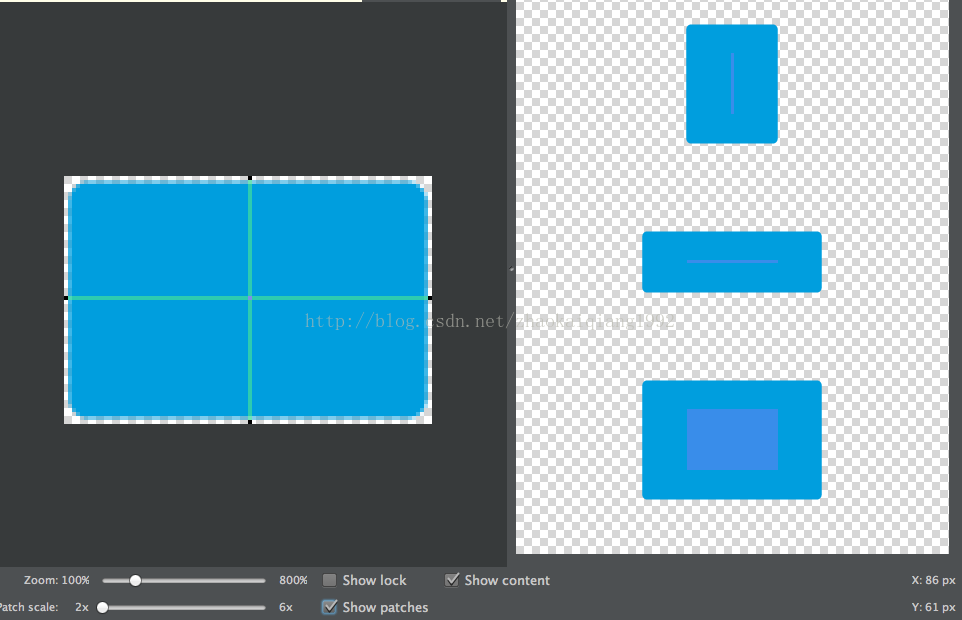The width and height of the screenshot is (962, 620).
Task: Click the Zoom slider handle
Action: pos(135,580)
